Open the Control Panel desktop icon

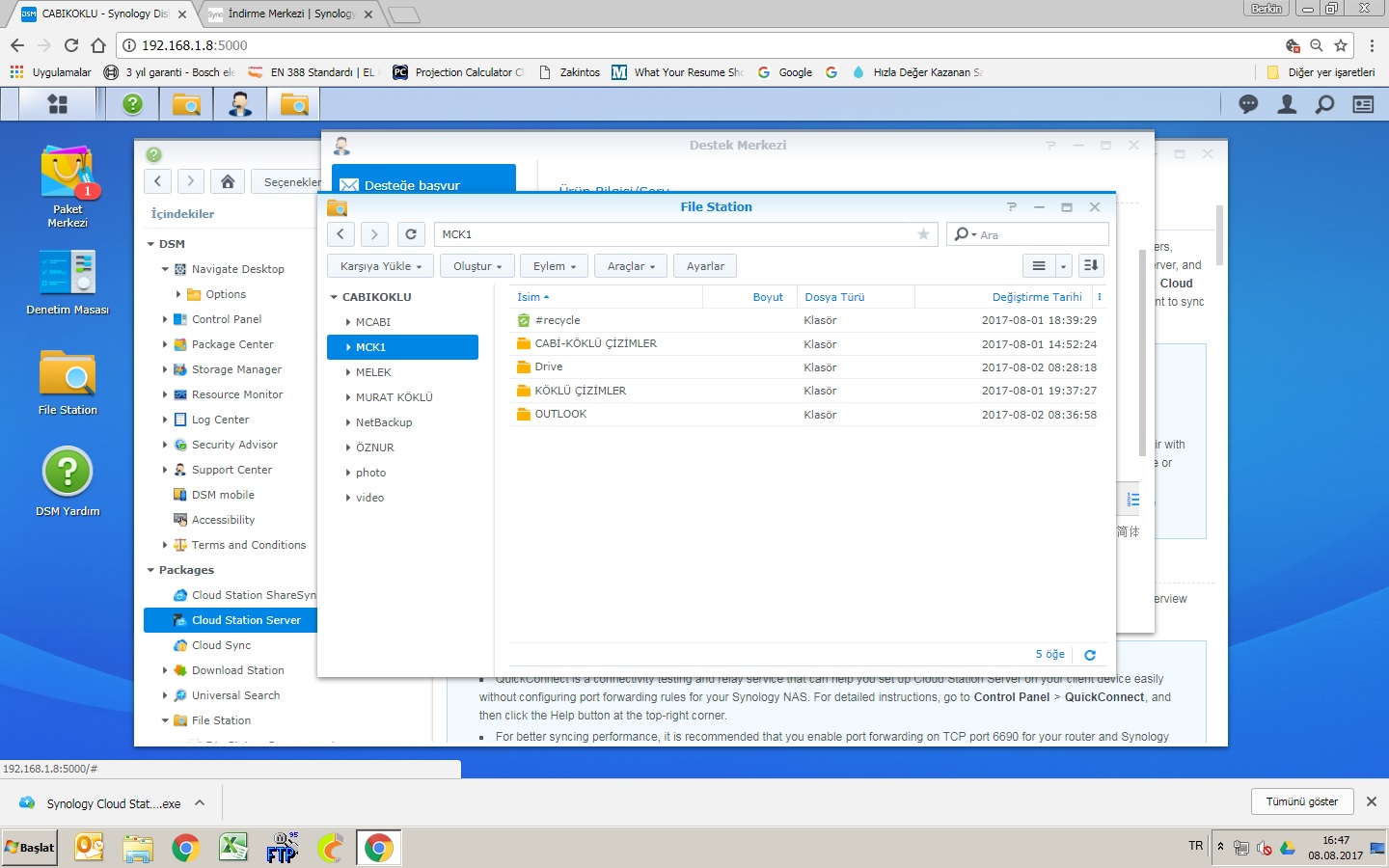(x=67, y=273)
